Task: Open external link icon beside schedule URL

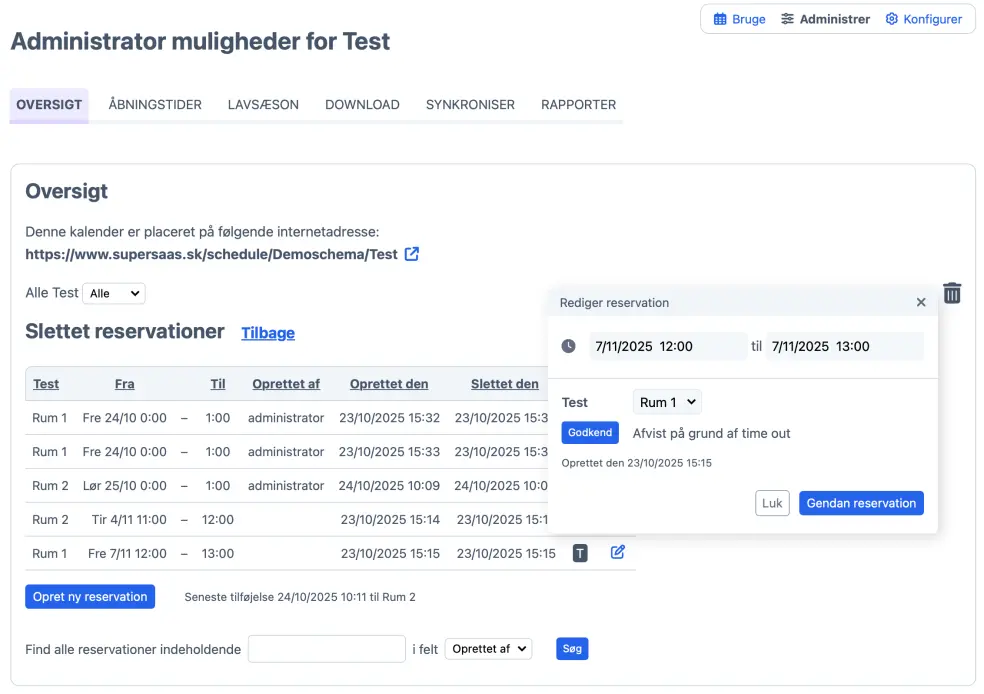Action: point(411,254)
